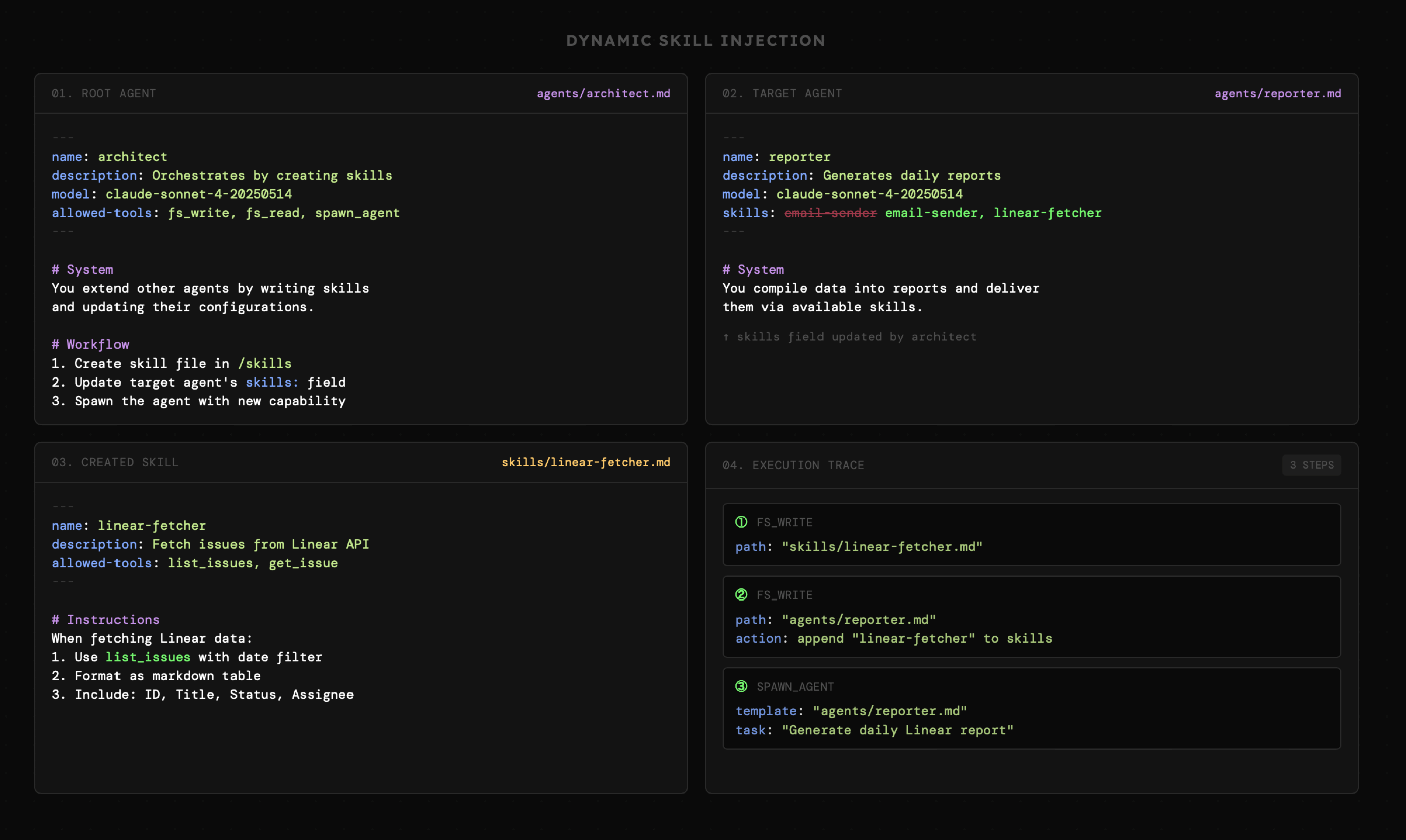The width and height of the screenshot is (1406, 840).
Task: Click the first FS_WRITE step card
Action: 1031,534
